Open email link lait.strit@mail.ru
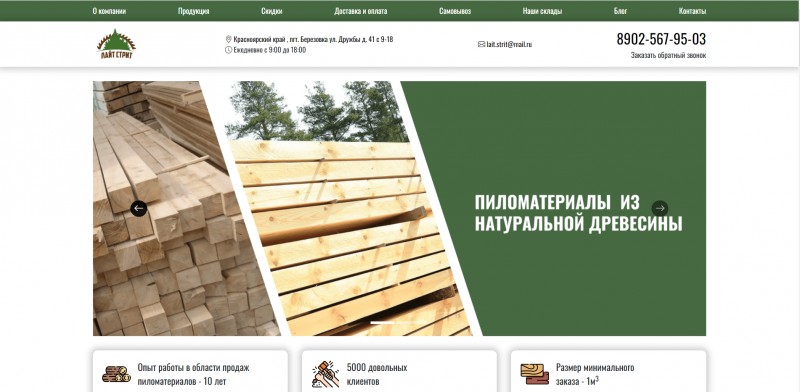The image size is (800, 392). pyautogui.click(x=509, y=44)
